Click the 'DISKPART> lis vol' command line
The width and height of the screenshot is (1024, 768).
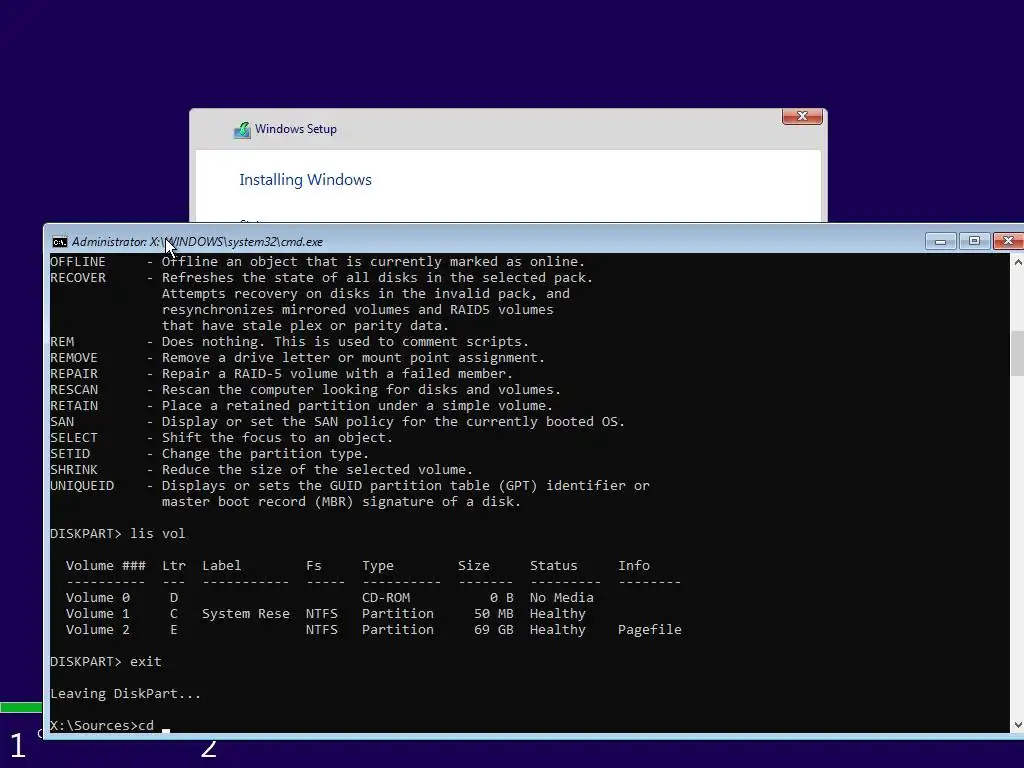pos(118,534)
